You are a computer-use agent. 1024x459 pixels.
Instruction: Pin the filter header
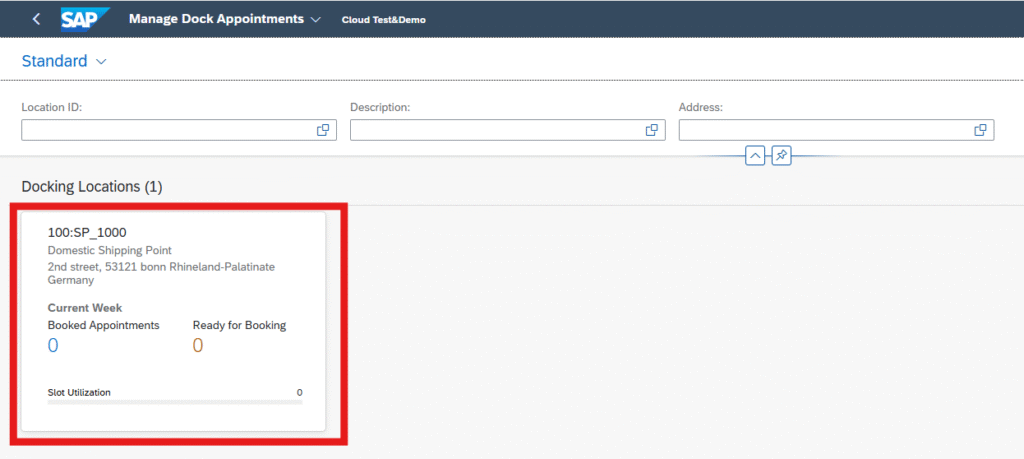pyautogui.click(x=782, y=156)
